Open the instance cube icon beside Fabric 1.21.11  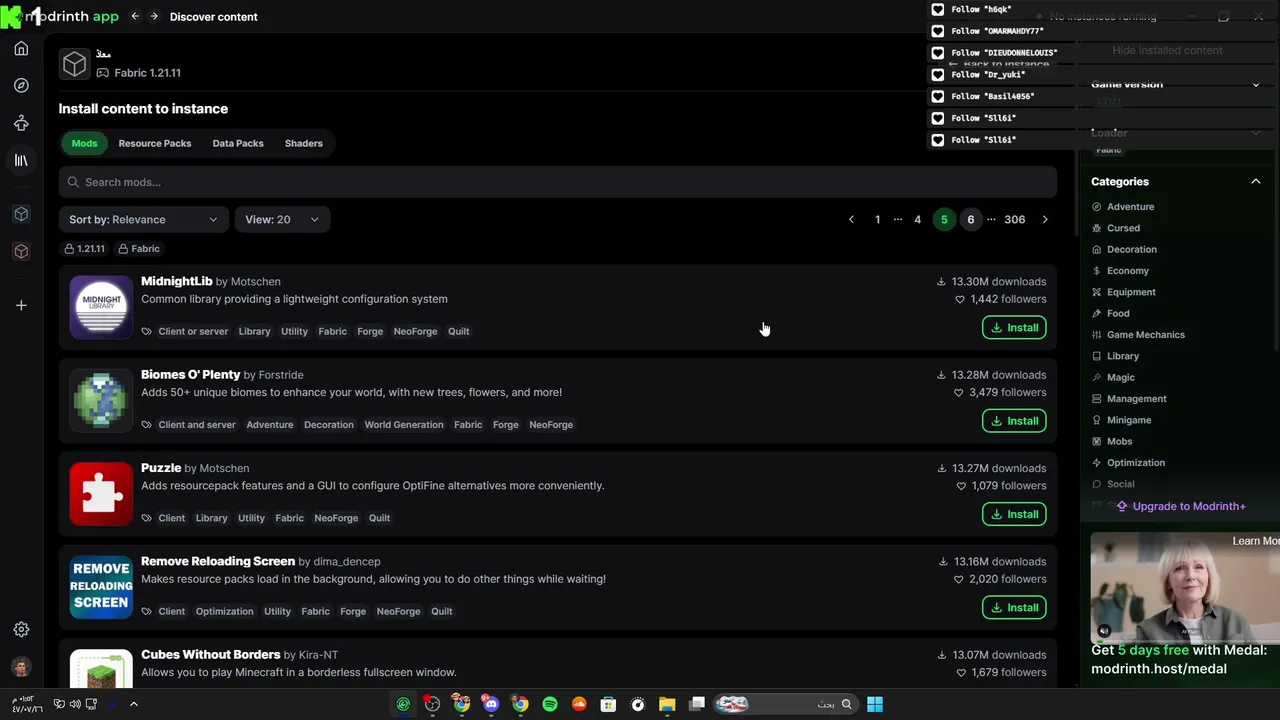[x=75, y=64]
